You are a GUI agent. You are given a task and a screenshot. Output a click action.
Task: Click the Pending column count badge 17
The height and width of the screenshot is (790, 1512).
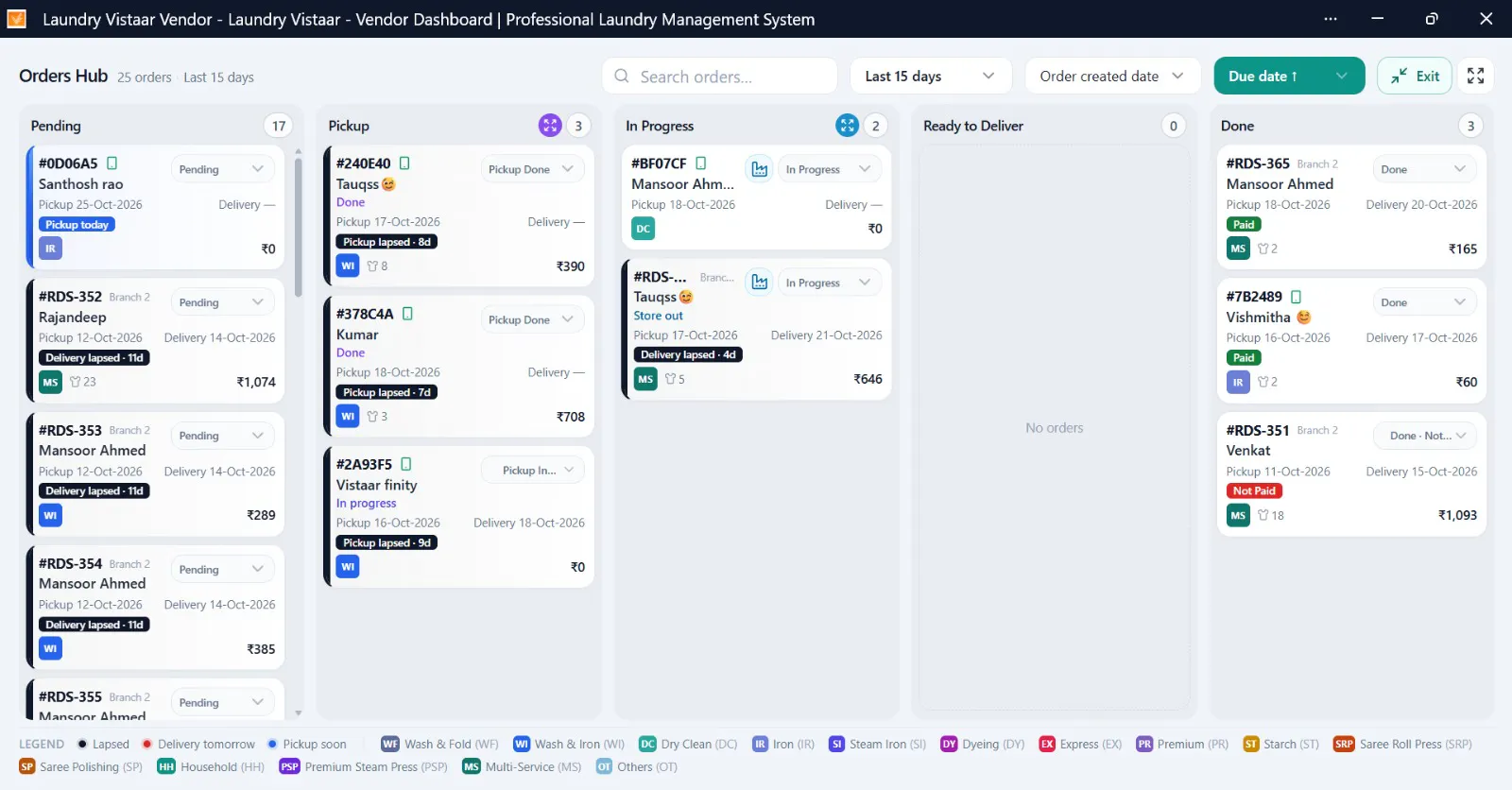pos(279,126)
